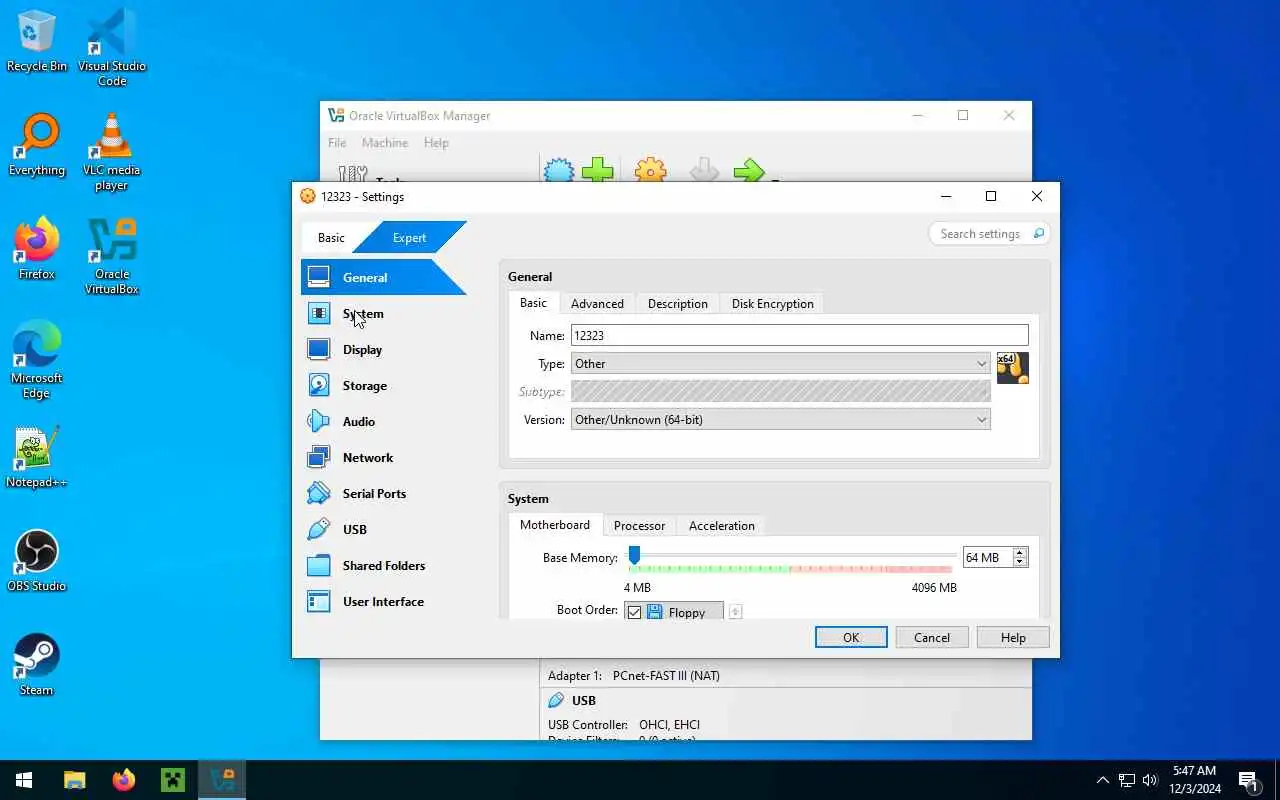Open the Minecraft taskbar icon

point(173,780)
